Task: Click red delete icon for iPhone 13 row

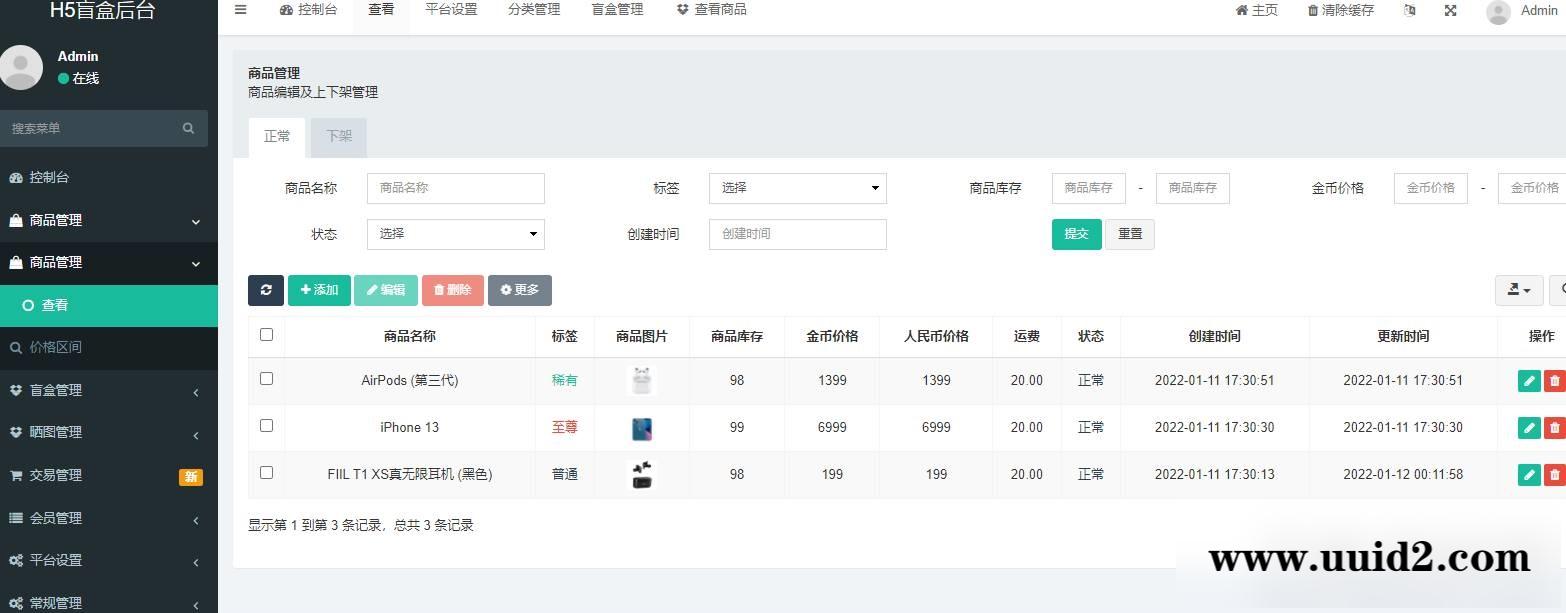Action: [x=1554, y=428]
